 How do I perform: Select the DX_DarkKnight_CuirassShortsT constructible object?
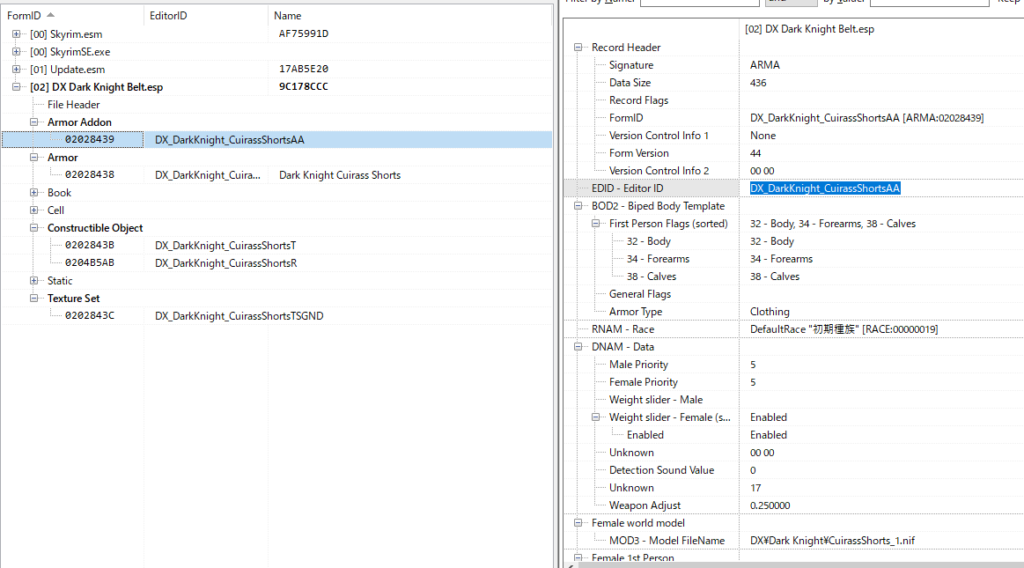click(x=225, y=245)
